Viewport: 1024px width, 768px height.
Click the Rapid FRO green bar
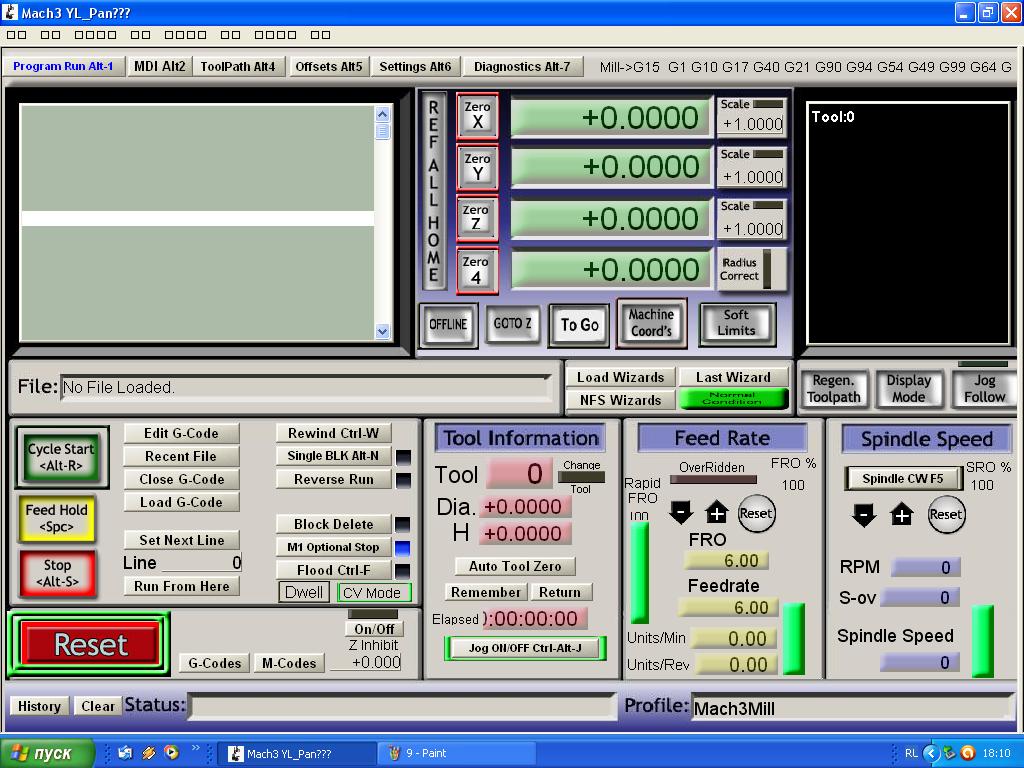640,573
